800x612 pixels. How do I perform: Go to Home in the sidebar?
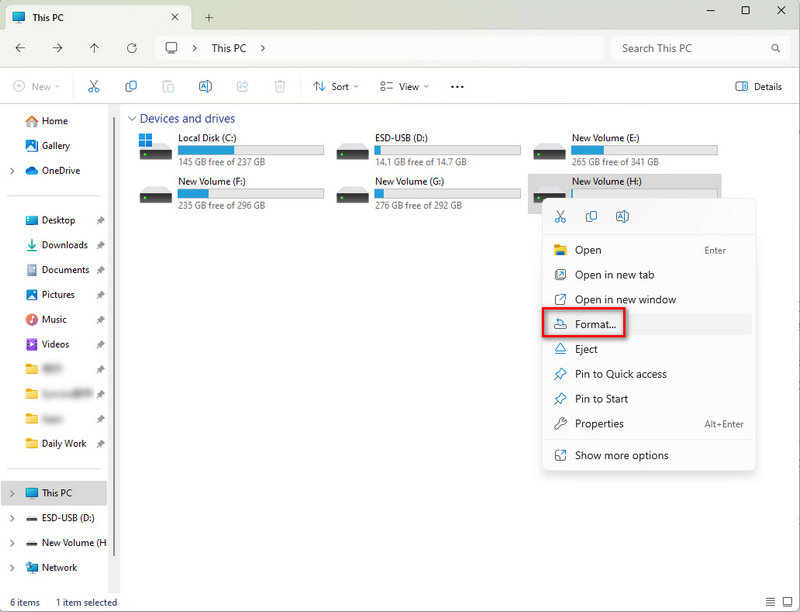[x=55, y=121]
